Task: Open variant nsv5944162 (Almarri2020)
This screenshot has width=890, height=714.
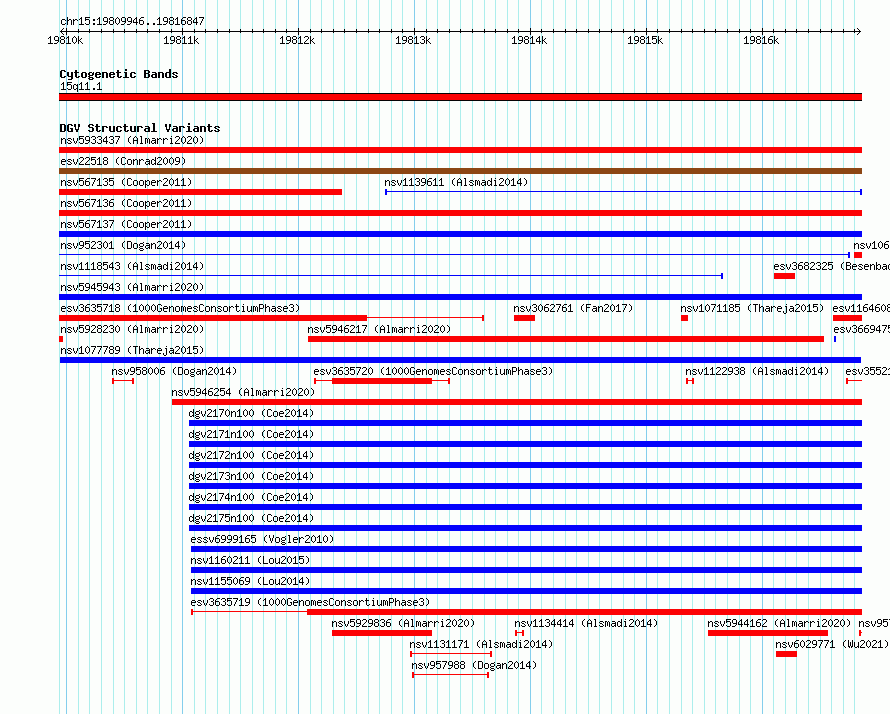Action: click(779, 623)
